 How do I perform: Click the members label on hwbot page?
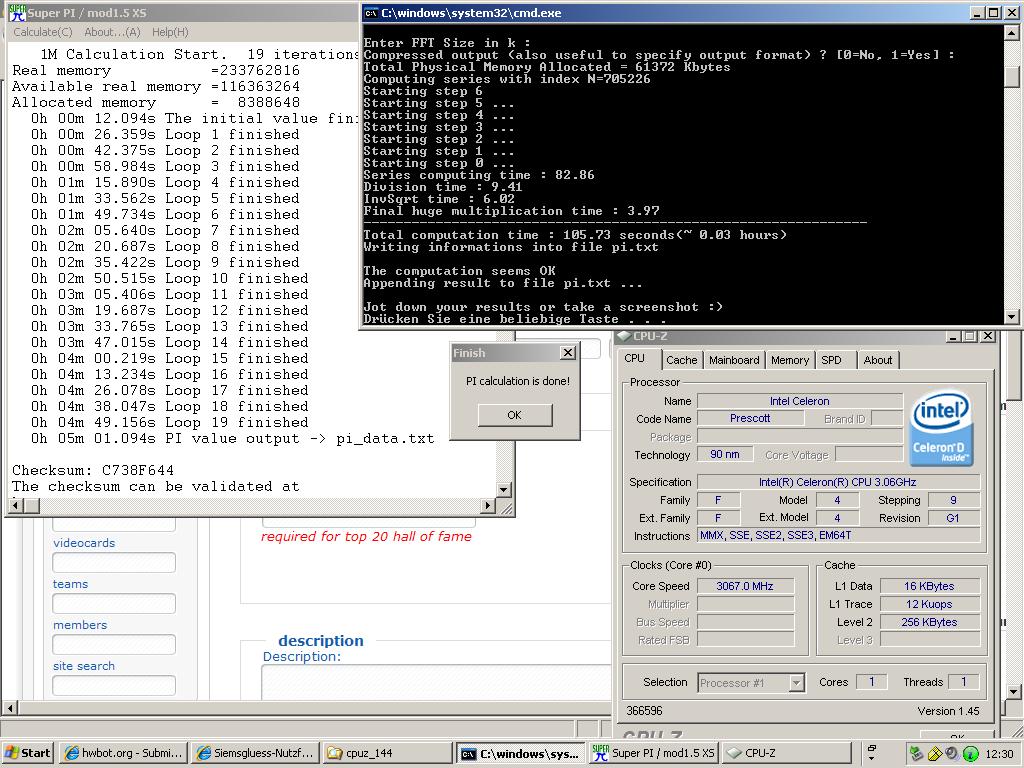[x=80, y=625]
